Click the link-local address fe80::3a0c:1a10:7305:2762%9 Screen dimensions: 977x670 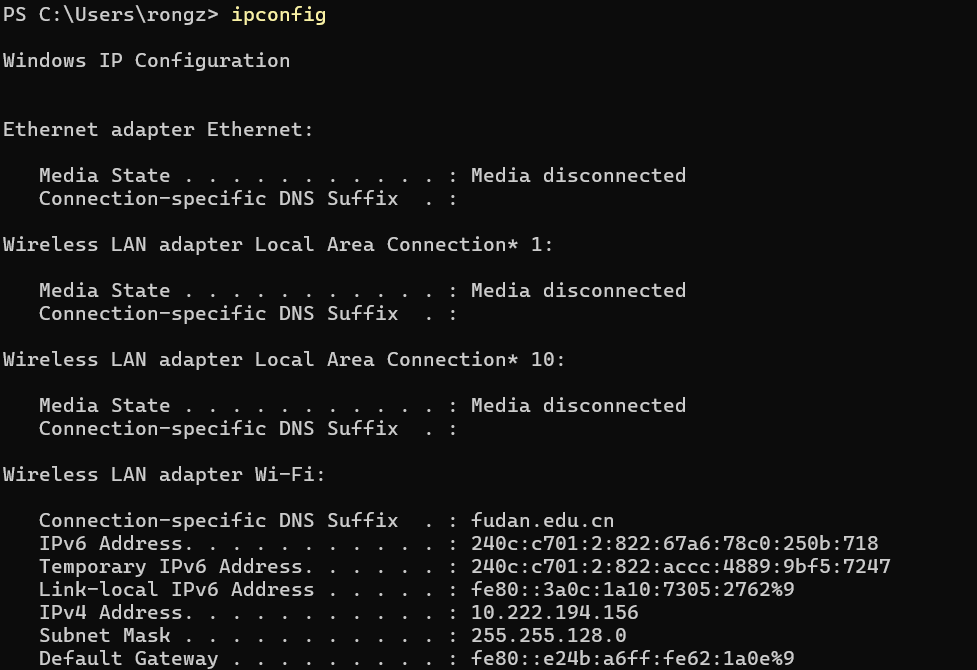click(632, 590)
